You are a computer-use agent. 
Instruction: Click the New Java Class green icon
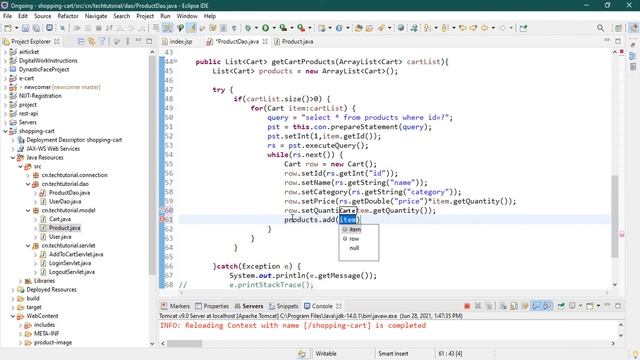(339, 28)
